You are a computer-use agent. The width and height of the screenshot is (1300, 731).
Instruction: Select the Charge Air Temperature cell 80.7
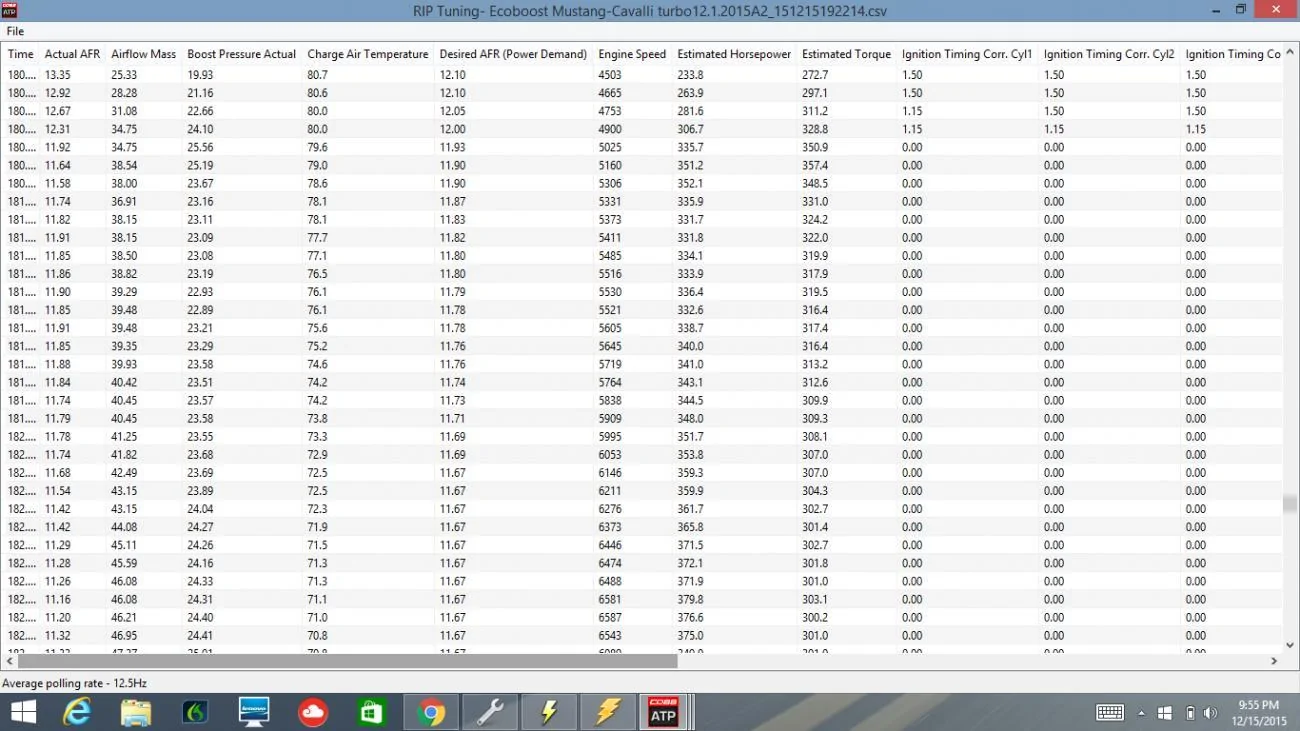[x=318, y=75]
